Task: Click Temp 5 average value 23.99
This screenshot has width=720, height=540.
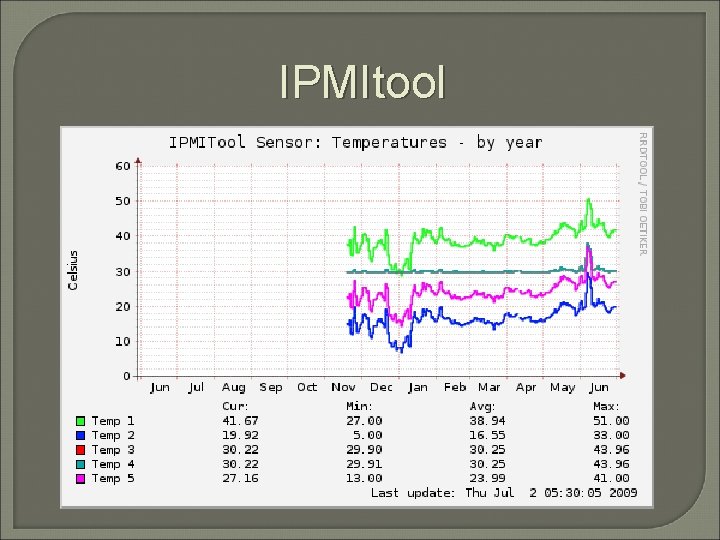Action: [488, 478]
